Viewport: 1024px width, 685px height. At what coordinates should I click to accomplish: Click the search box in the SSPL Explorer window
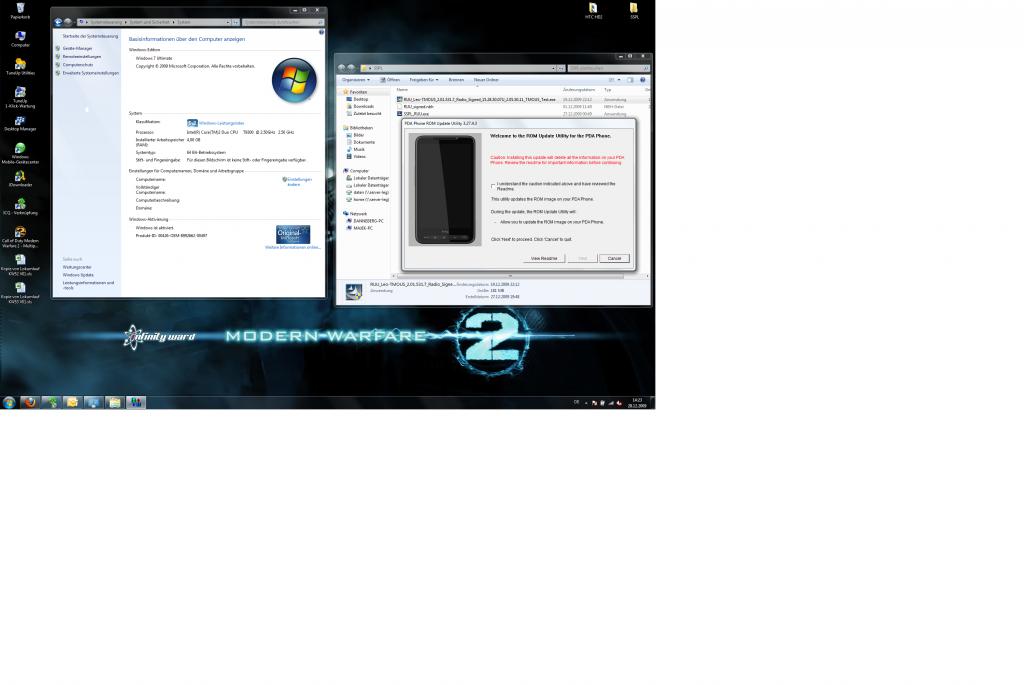[607, 68]
